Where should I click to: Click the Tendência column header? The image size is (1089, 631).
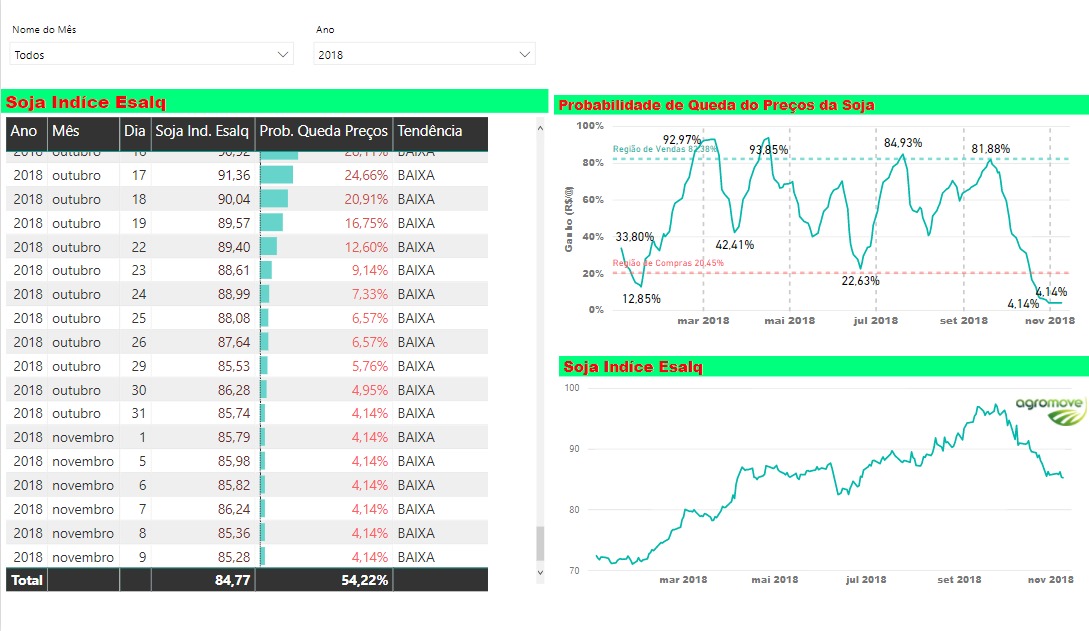(430, 131)
